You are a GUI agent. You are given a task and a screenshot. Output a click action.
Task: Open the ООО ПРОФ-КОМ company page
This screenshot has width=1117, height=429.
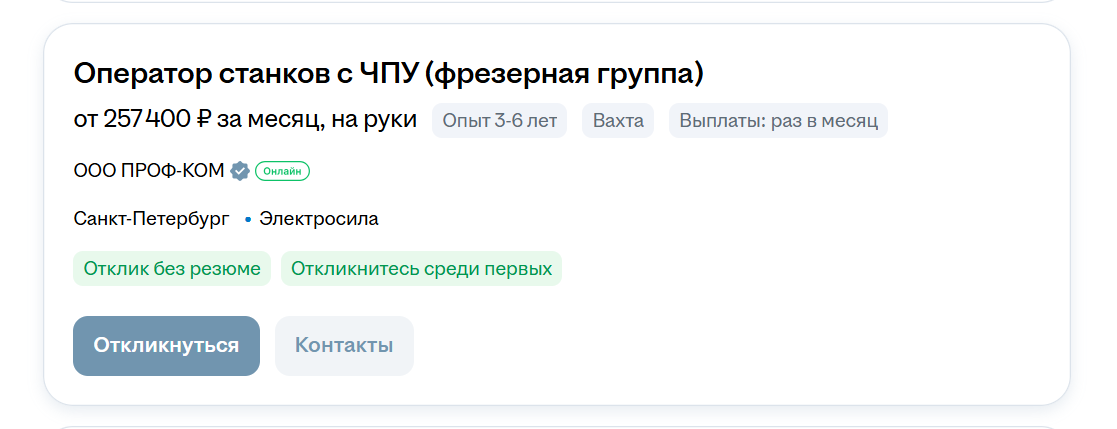(149, 171)
